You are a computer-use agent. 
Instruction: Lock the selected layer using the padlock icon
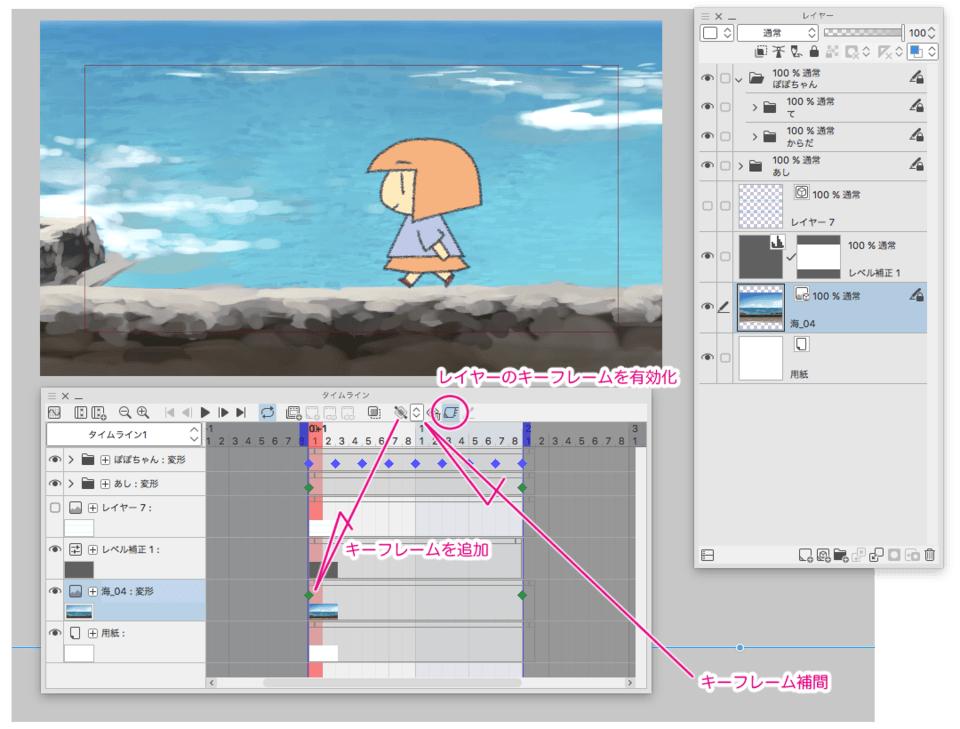[x=814, y=51]
